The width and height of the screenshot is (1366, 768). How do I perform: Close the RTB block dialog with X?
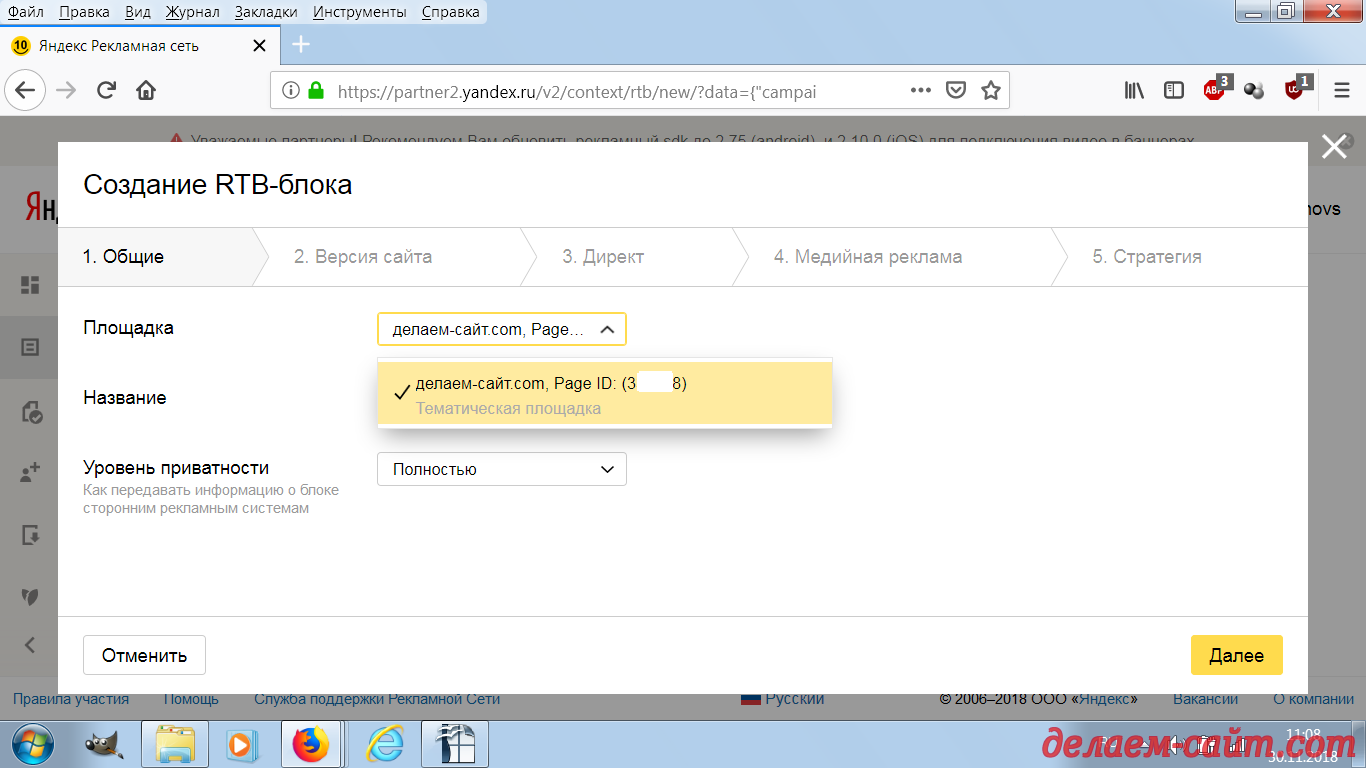coord(1334,147)
